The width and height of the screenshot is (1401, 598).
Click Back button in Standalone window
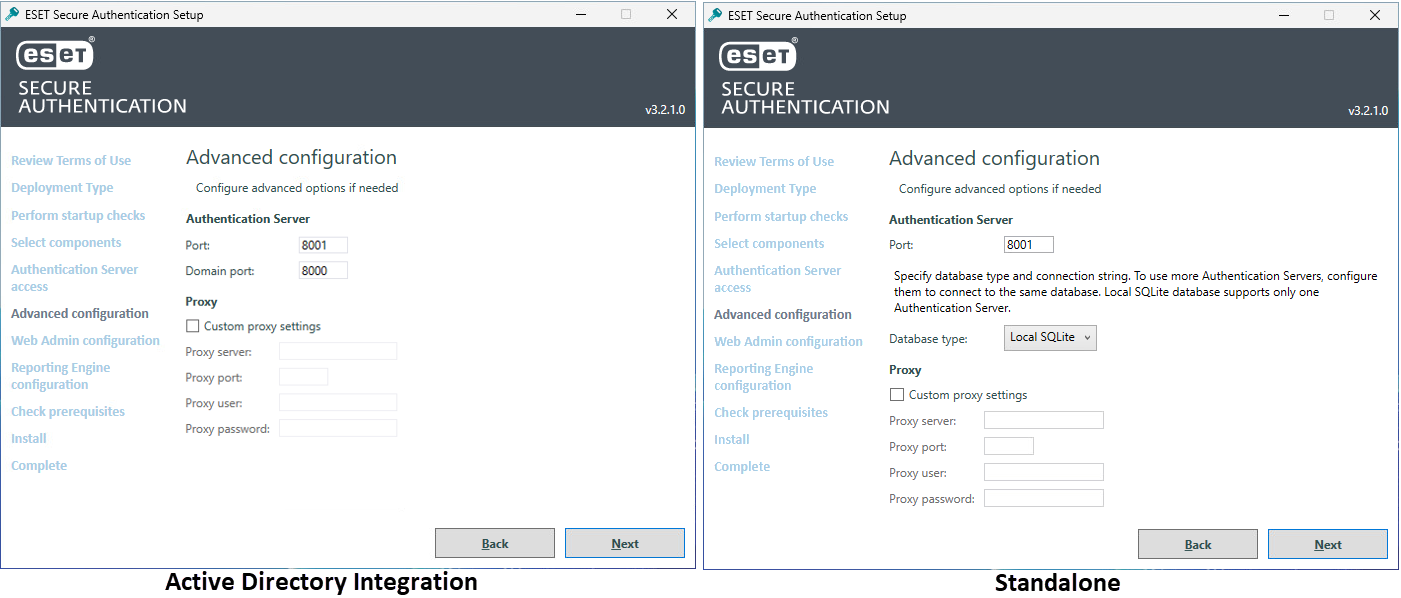click(1198, 544)
